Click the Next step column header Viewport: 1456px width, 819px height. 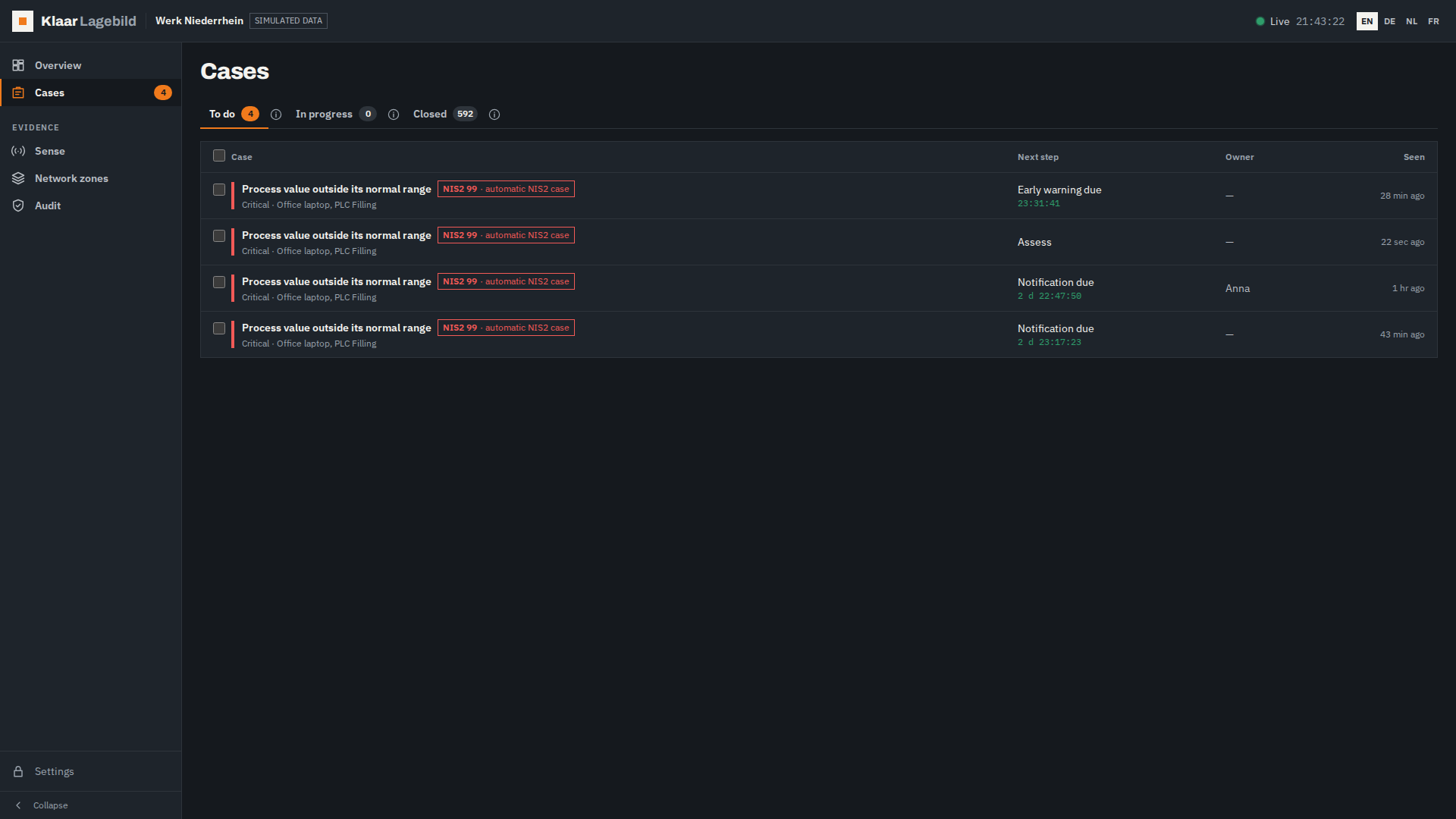(1038, 157)
